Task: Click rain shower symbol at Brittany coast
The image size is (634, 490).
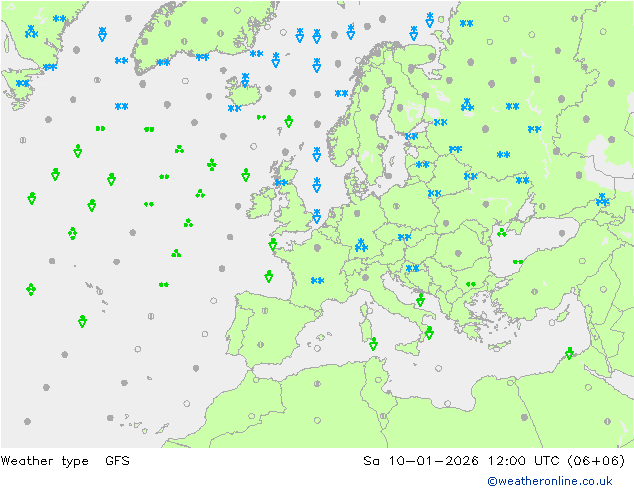Action: pos(273,244)
